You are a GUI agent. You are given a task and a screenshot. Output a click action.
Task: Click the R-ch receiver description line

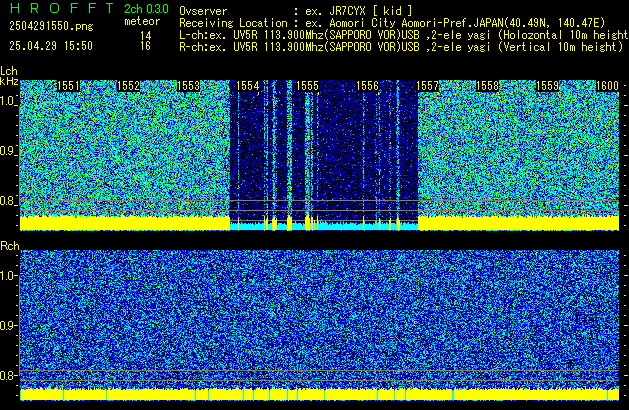point(401,47)
